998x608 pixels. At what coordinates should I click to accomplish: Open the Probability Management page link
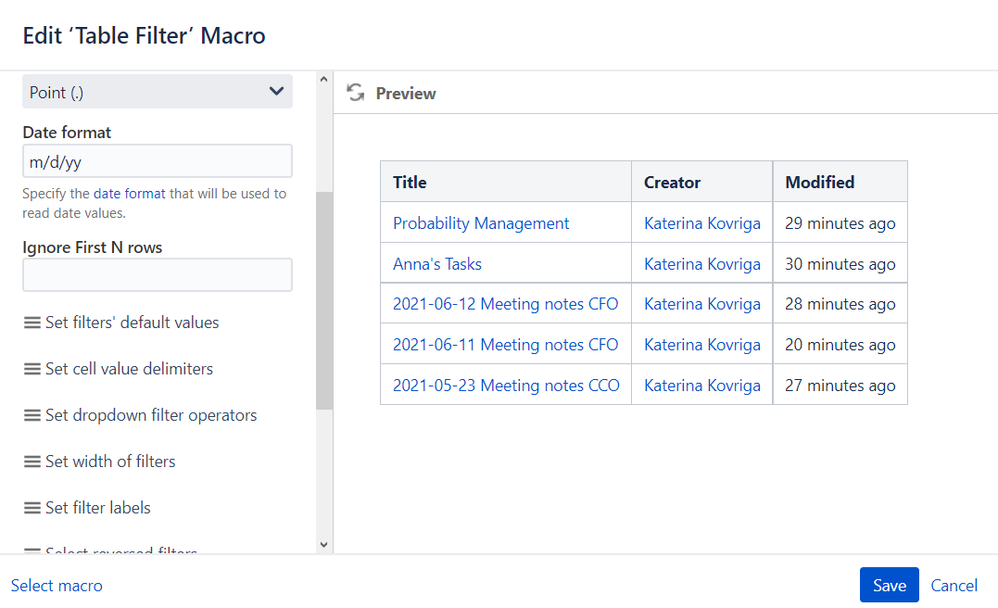(481, 223)
